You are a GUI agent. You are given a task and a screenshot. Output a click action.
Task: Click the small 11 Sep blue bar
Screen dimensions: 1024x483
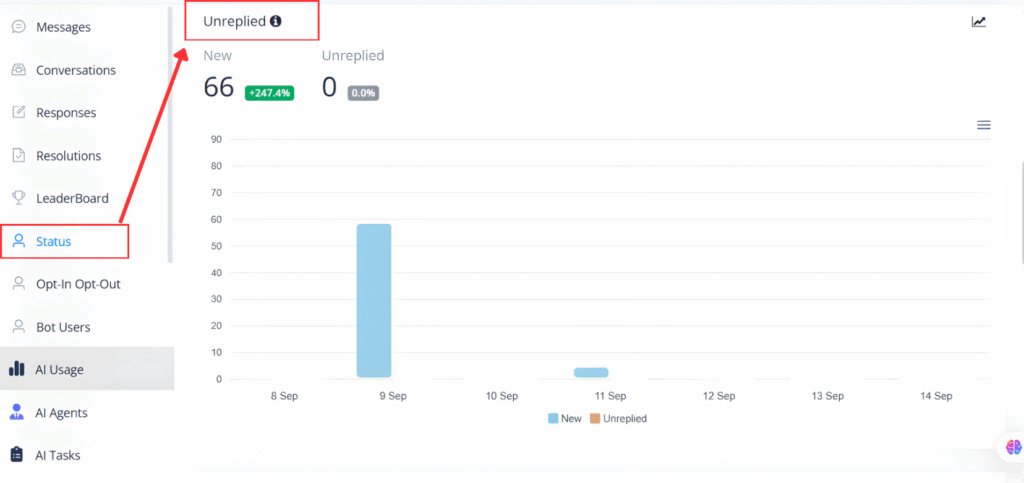591,372
